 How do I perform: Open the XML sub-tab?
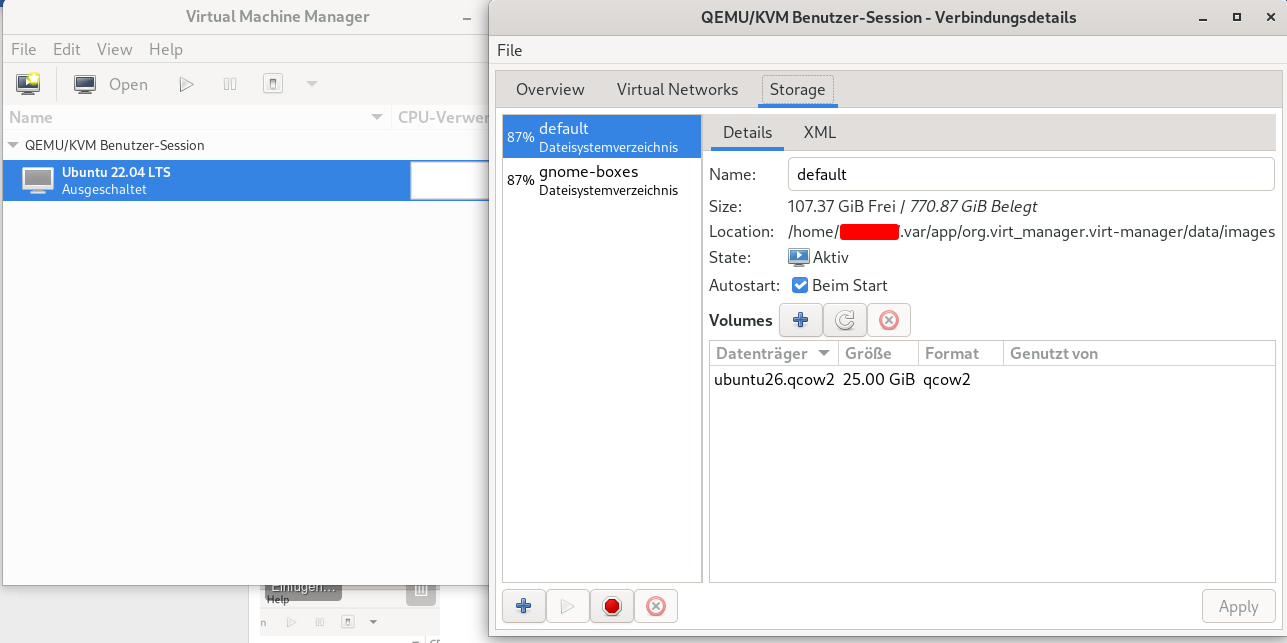(820, 132)
